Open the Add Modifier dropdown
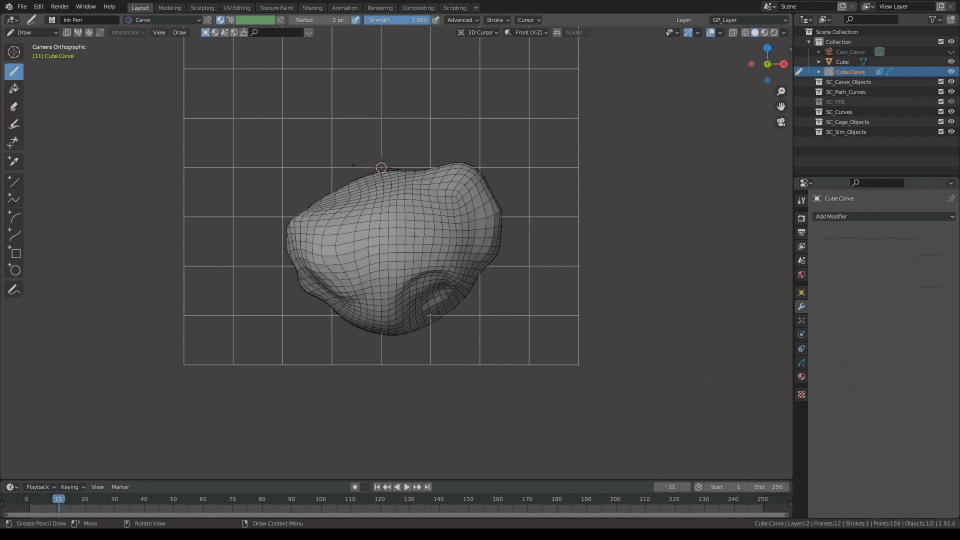 (x=884, y=216)
